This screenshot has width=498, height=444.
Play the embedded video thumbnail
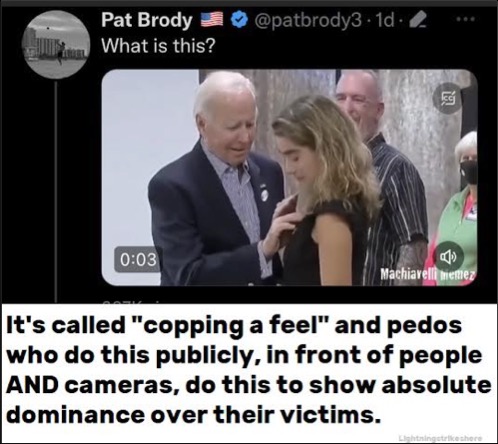tap(289, 177)
